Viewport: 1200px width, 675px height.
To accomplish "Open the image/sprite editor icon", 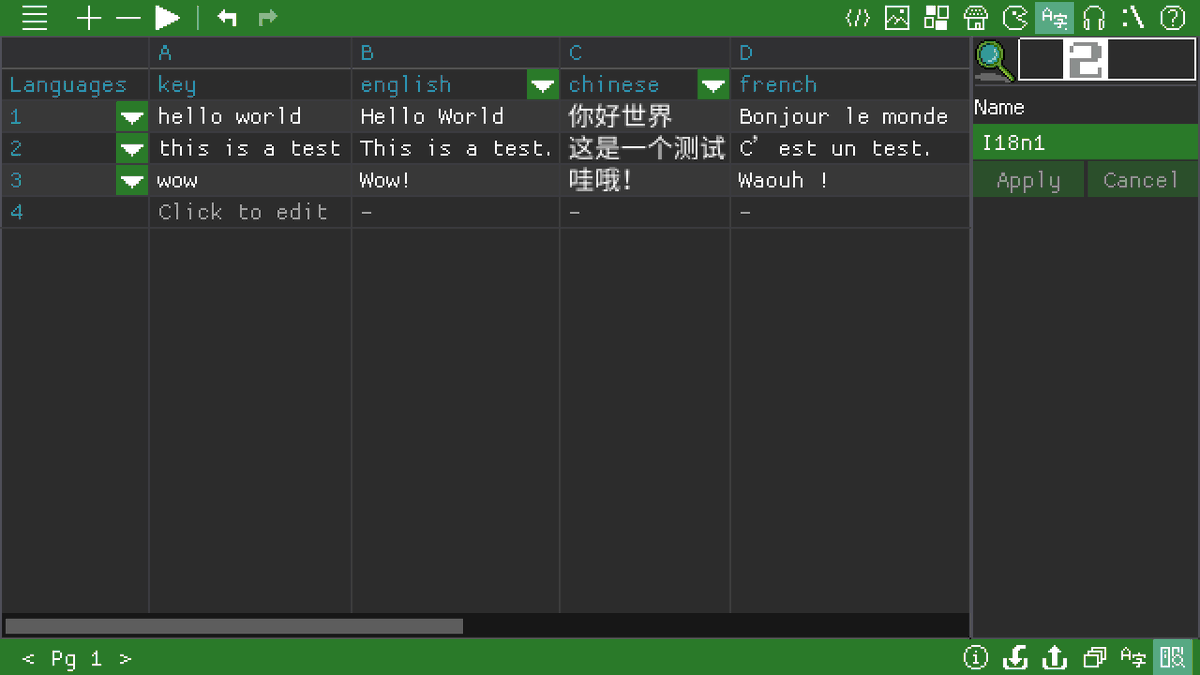I will [x=897, y=18].
